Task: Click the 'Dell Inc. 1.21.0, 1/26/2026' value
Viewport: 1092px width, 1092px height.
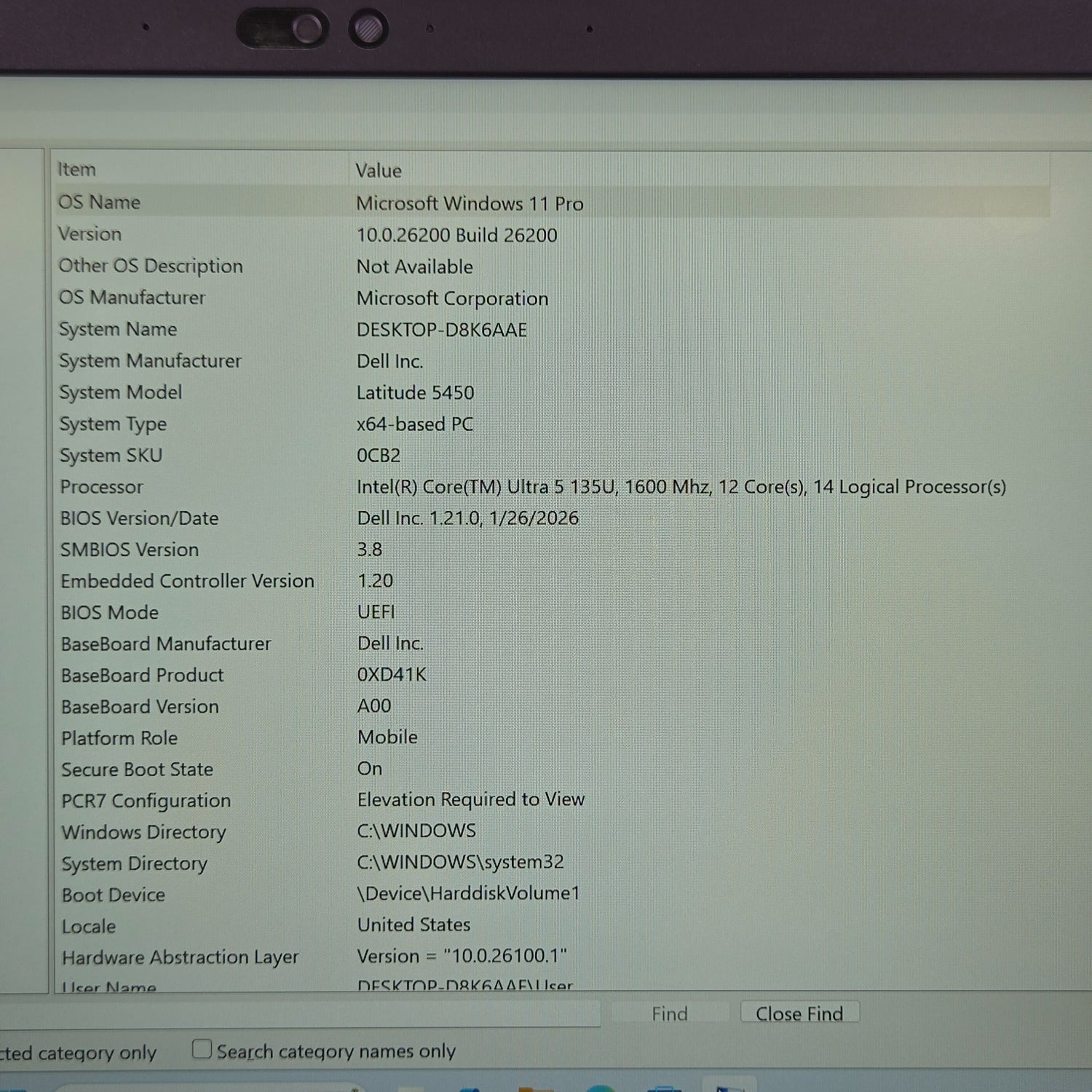Action: click(x=467, y=518)
